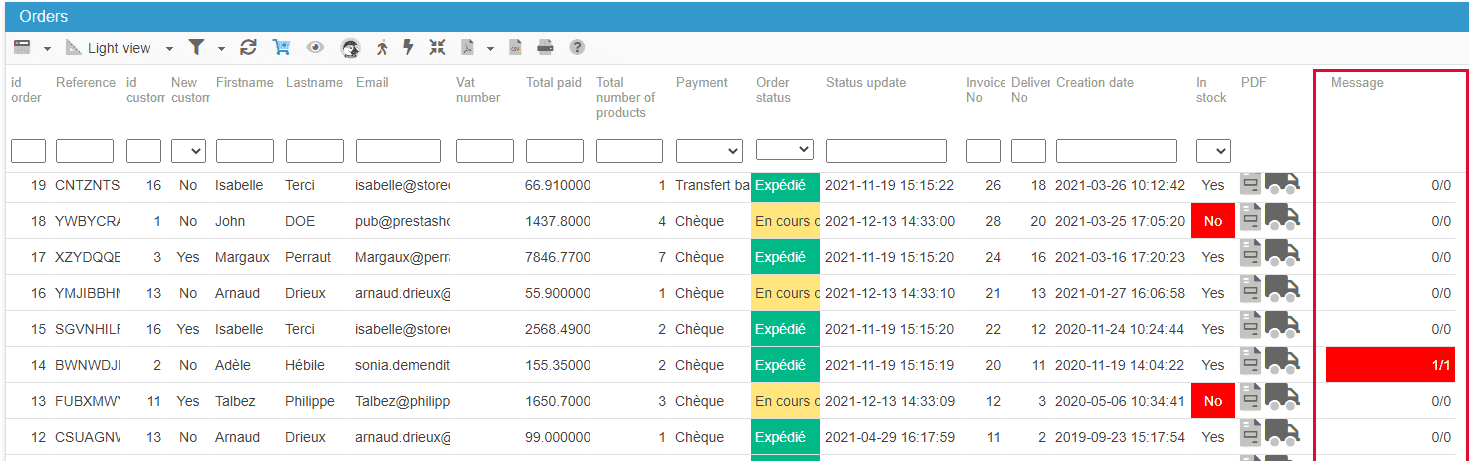This screenshot has height=461, width=1469.
Task: Expand the filter funnel dropdown arrow
Action: coord(221,49)
